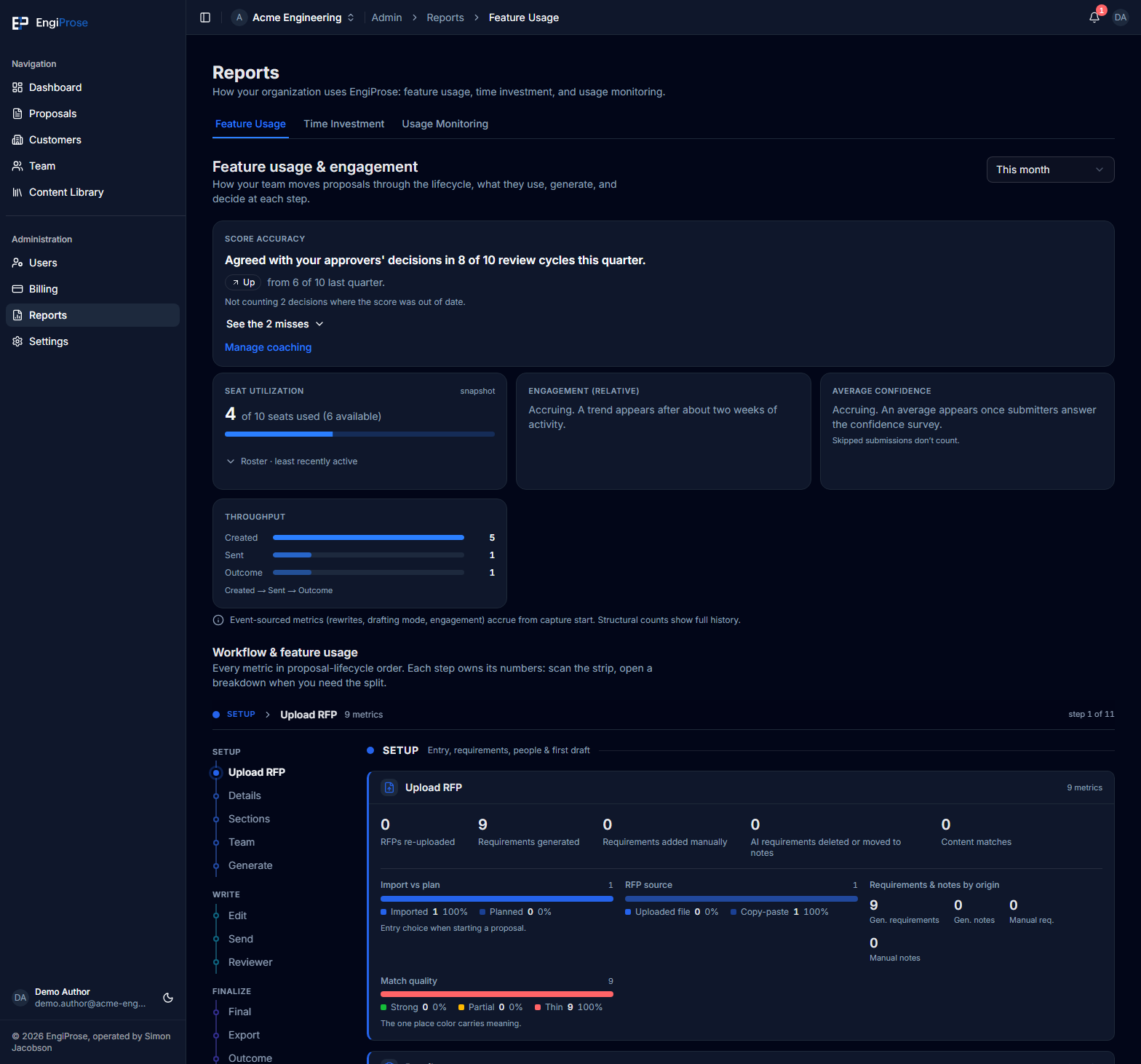Click the Content Library books icon
Image resolution: width=1141 pixels, height=1064 pixels.
pyautogui.click(x=17, y=192)
